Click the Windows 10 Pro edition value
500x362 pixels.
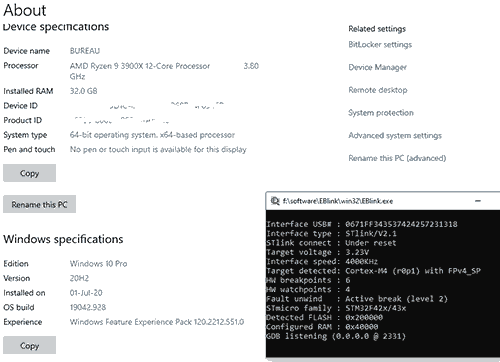(98, 264)
